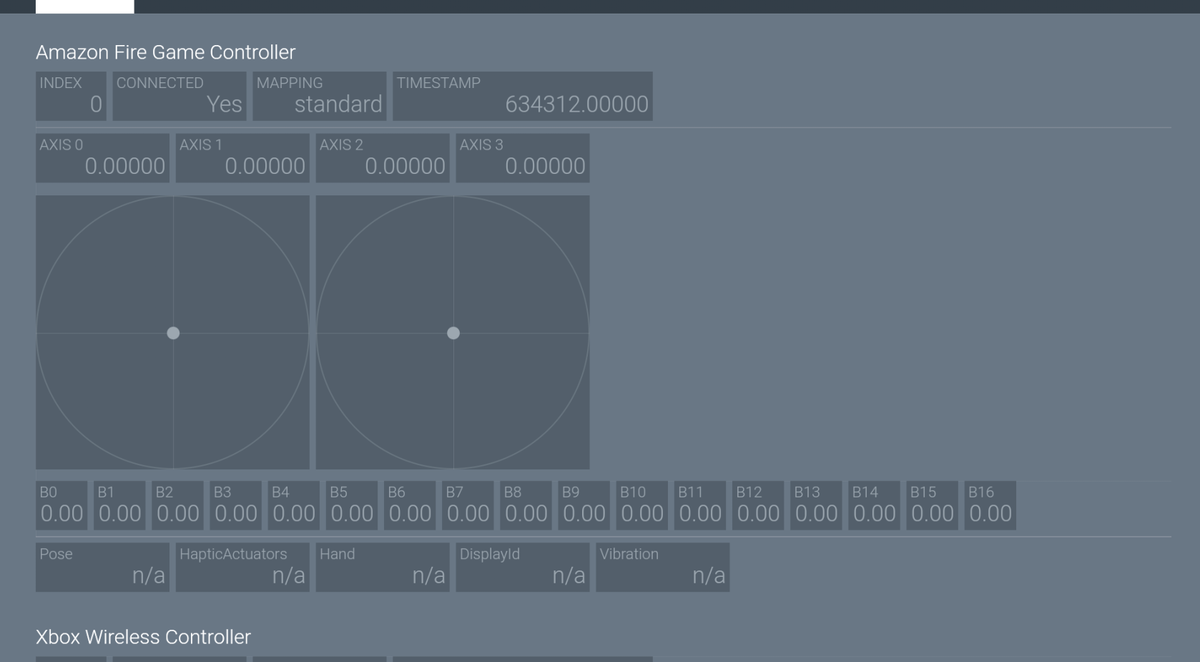Image resolution: width=1200 pixels, height=662 pixels.
Task: Click the B3 button value
Action: [x=236, y=505]
